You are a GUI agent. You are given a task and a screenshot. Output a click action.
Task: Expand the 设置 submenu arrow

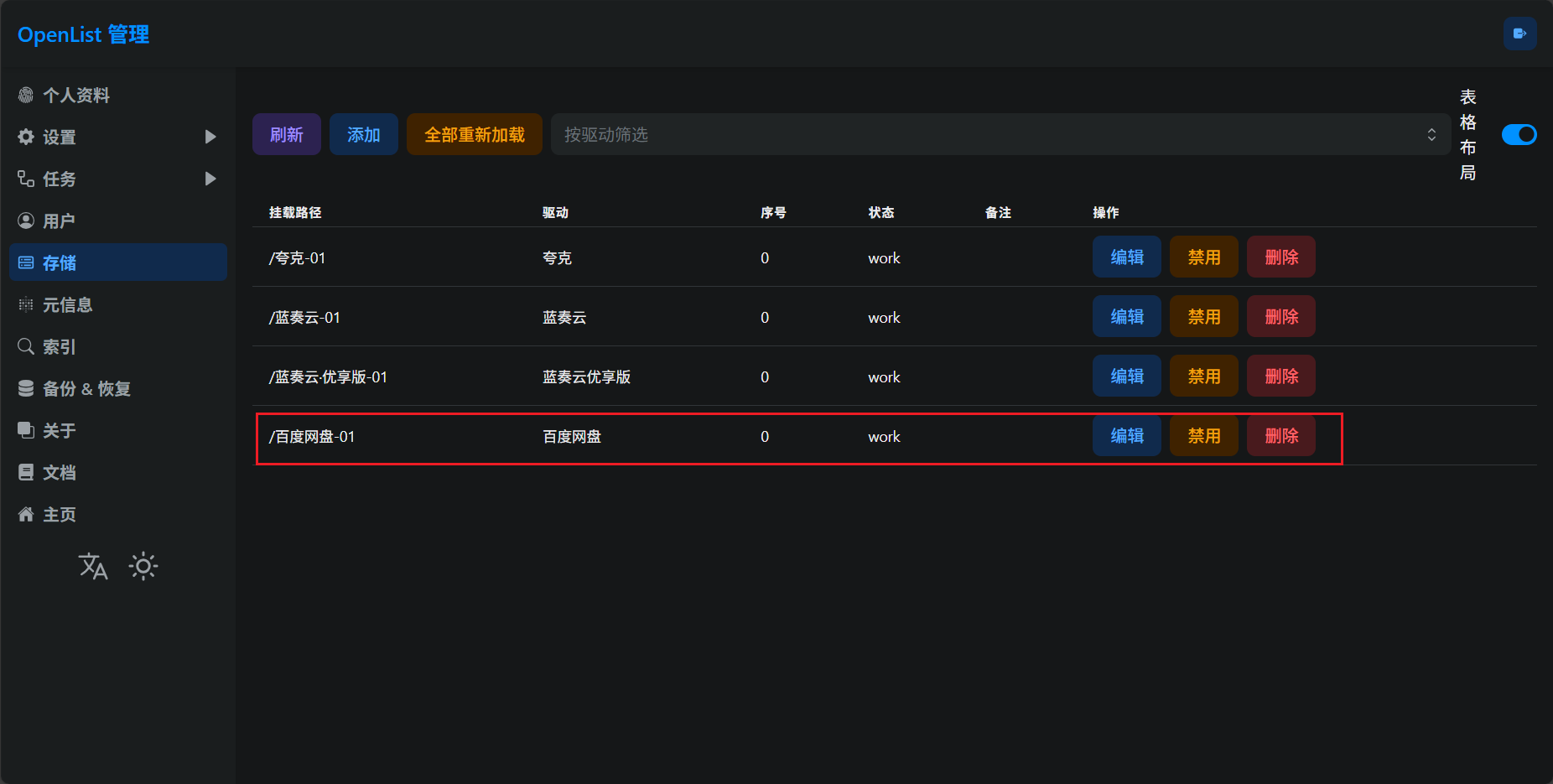pyautogui.click(x=210, y=138)
